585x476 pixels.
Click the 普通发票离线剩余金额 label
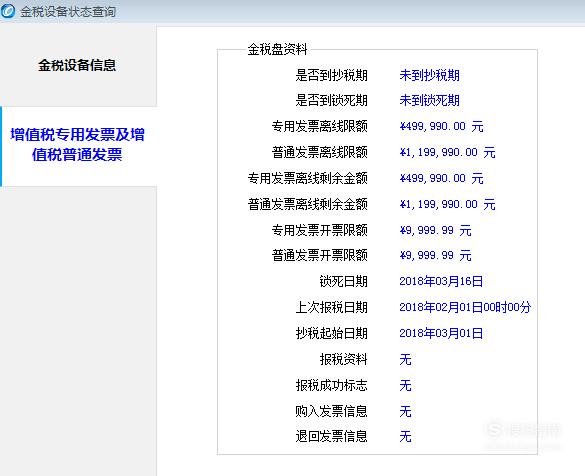(x=307, y=204)
